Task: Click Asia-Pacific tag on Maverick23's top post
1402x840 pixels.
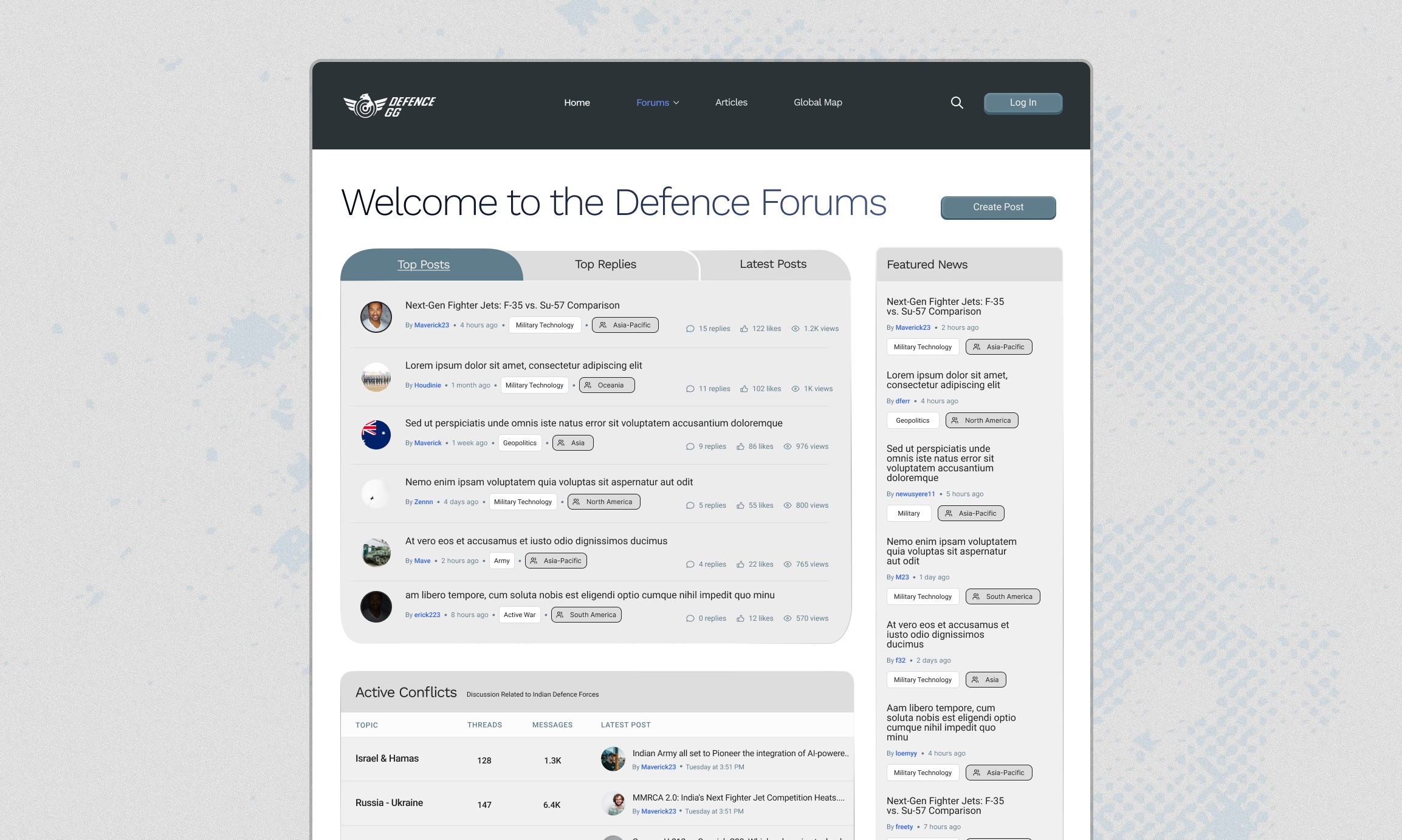Action: [x=625, y=325]
